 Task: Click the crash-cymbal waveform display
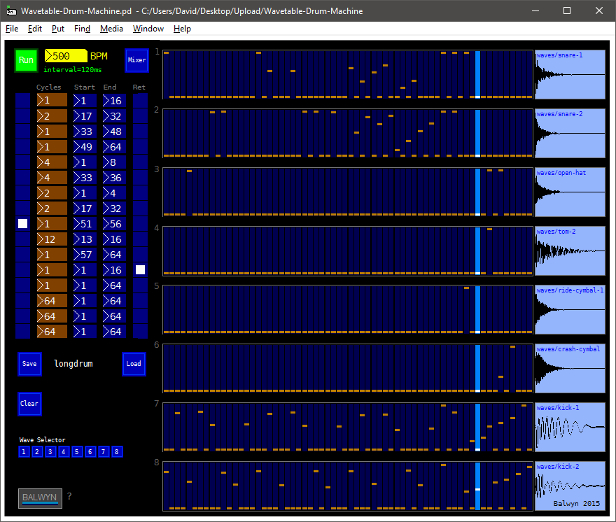coord(570,368)
